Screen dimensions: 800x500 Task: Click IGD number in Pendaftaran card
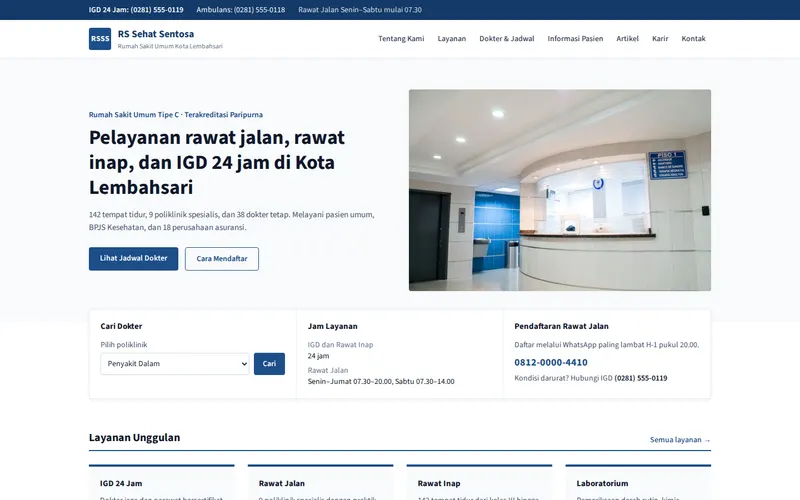pyautogui.click(x=641, y=378)
